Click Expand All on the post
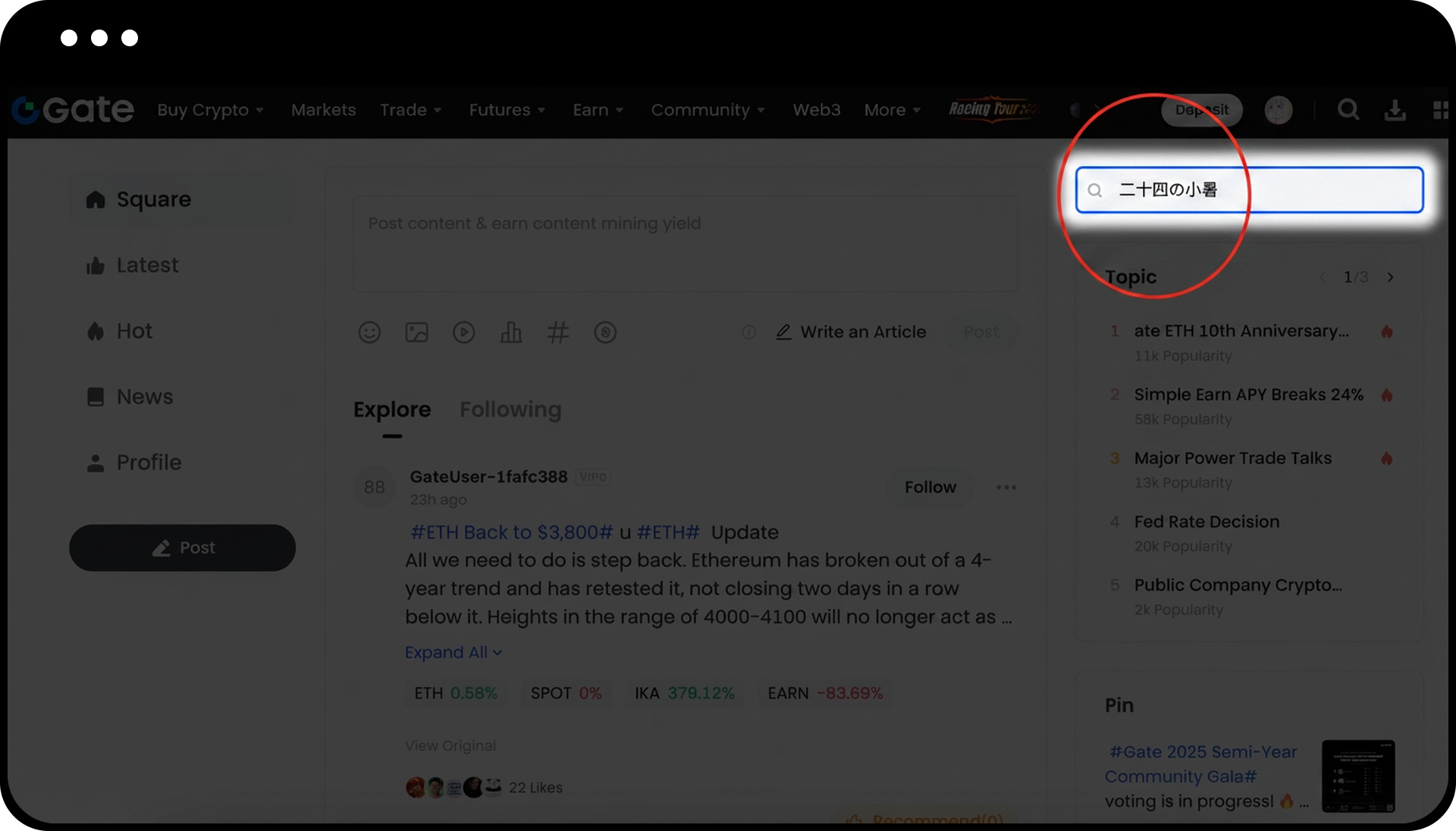1456x831 pixels. [x=453, y=652]
